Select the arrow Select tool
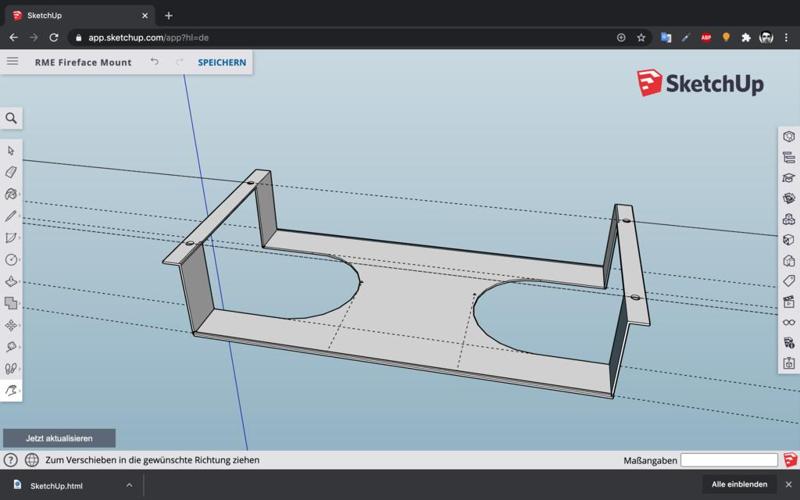800x500 pixels. click(x=11, y=151)
